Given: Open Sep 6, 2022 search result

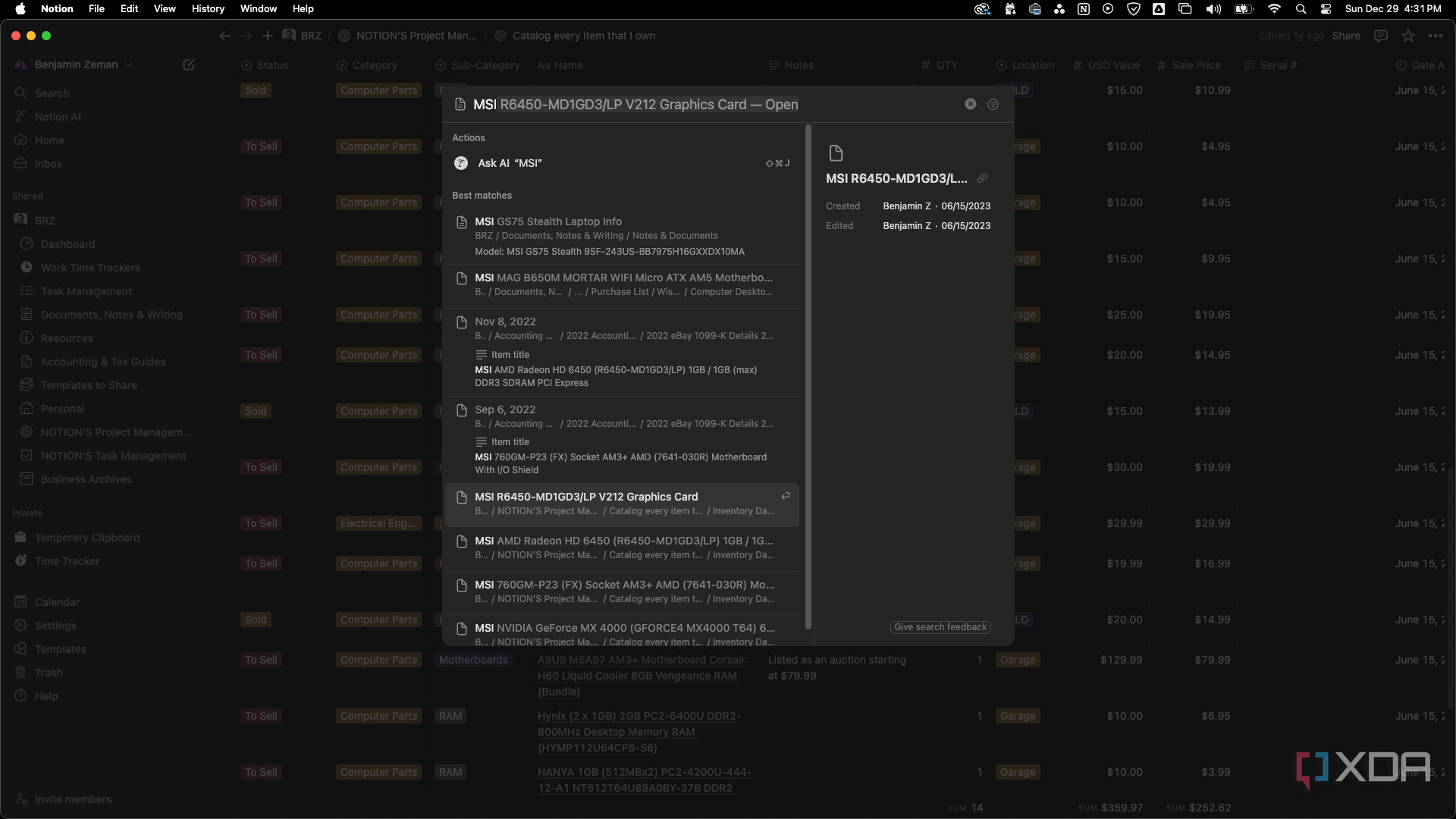Looking at the screenshot, I should point(622,439).
